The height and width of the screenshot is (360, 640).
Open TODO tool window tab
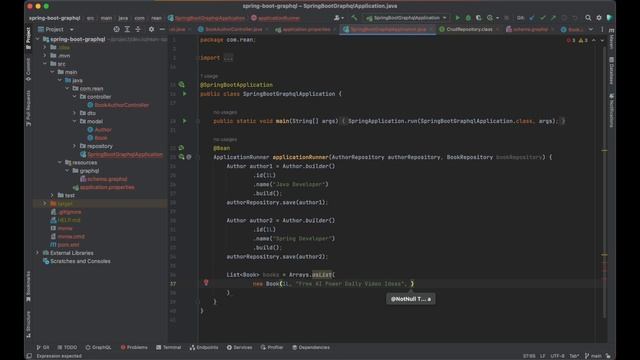tap(67, 347)
